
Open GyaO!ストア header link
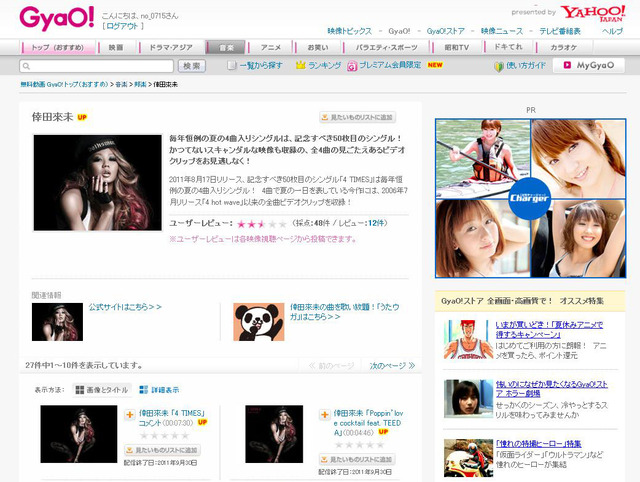tap(445, 31)
